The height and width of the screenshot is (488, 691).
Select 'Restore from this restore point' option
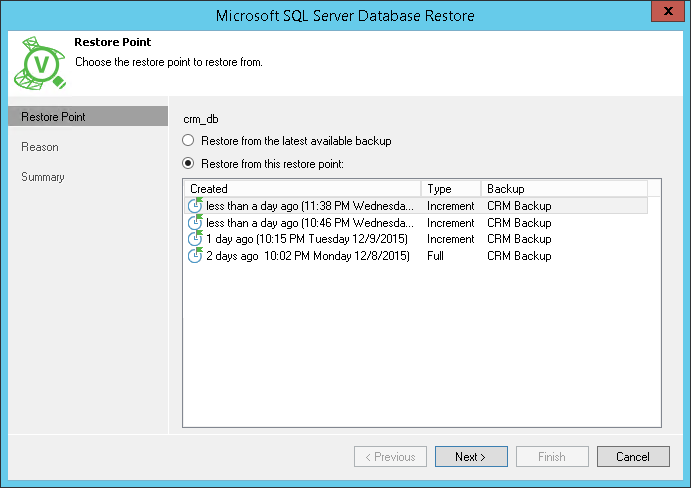coord(187,163)
